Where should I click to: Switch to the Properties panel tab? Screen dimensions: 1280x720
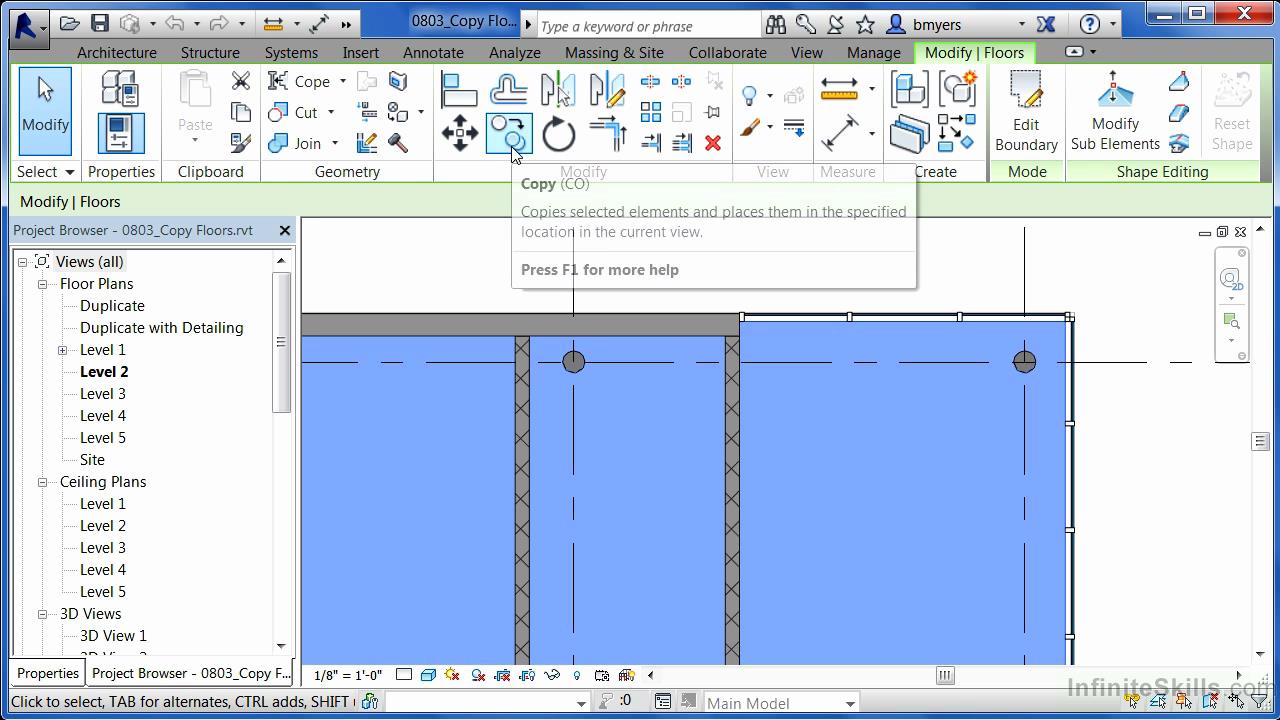47,673
